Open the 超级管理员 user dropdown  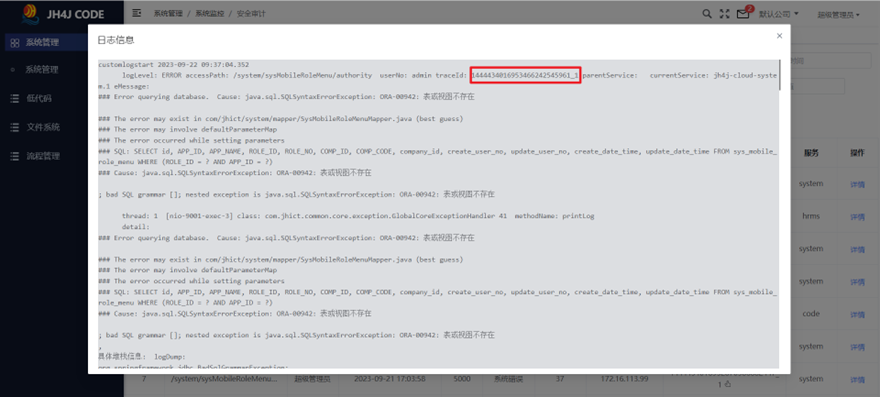pyautogui.click(x=838, y=15)
